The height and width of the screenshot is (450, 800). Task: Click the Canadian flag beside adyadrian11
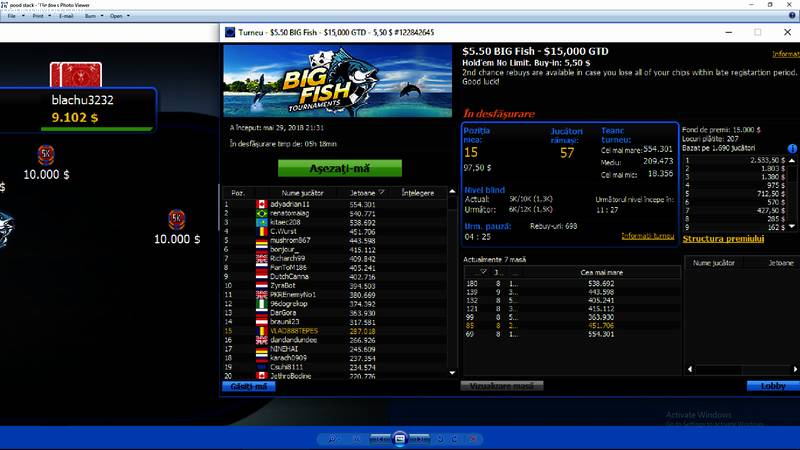262,204
